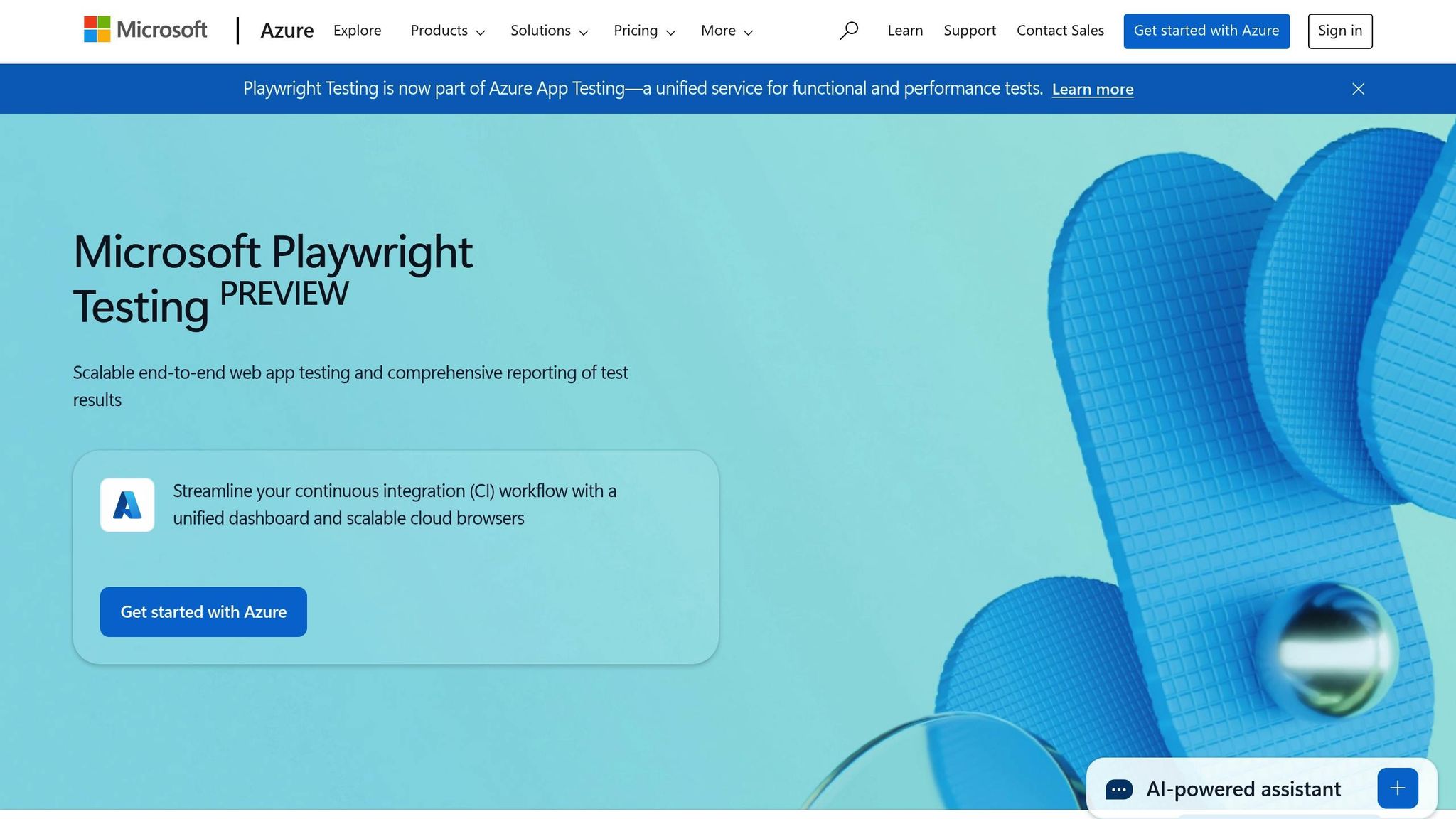The width and height of the screenshot is (1456, 819).
Task: Click the AI-powered assistant label
Action: [x=1243, y=789]
